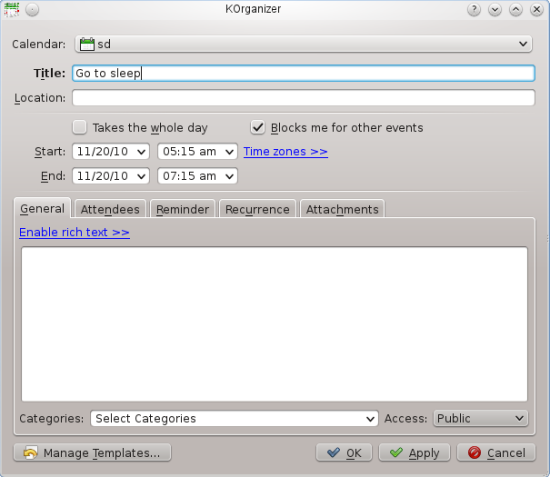Uncheck Blocks me for other events

tap(257, 127)
